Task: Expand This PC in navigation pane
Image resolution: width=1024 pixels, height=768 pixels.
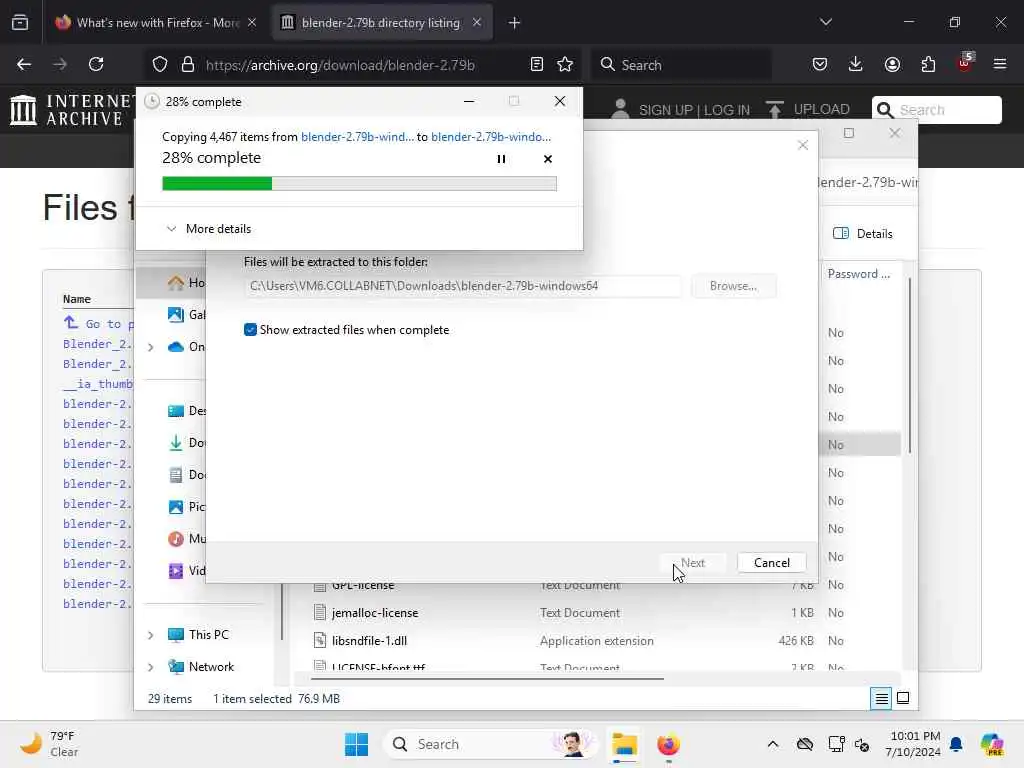Action: (x=151, y=635)
